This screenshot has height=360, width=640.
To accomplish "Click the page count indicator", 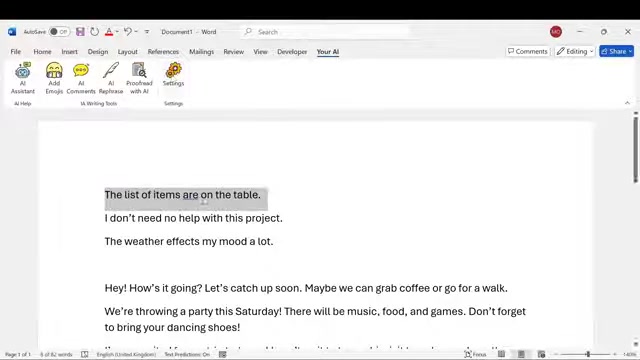I will 18,354.
